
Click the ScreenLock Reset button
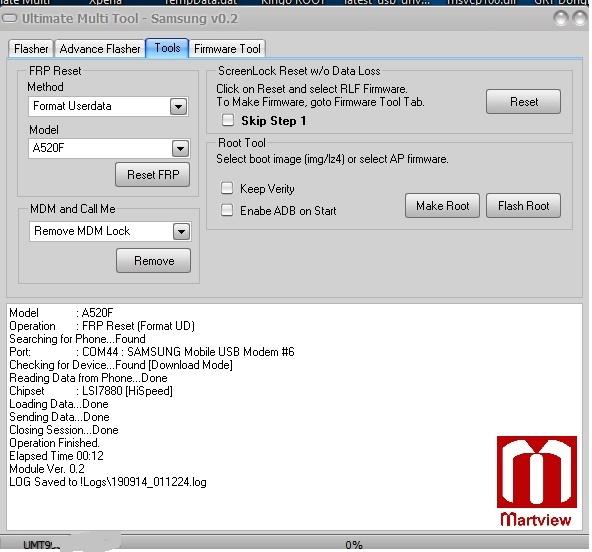[x=523, y=102]
